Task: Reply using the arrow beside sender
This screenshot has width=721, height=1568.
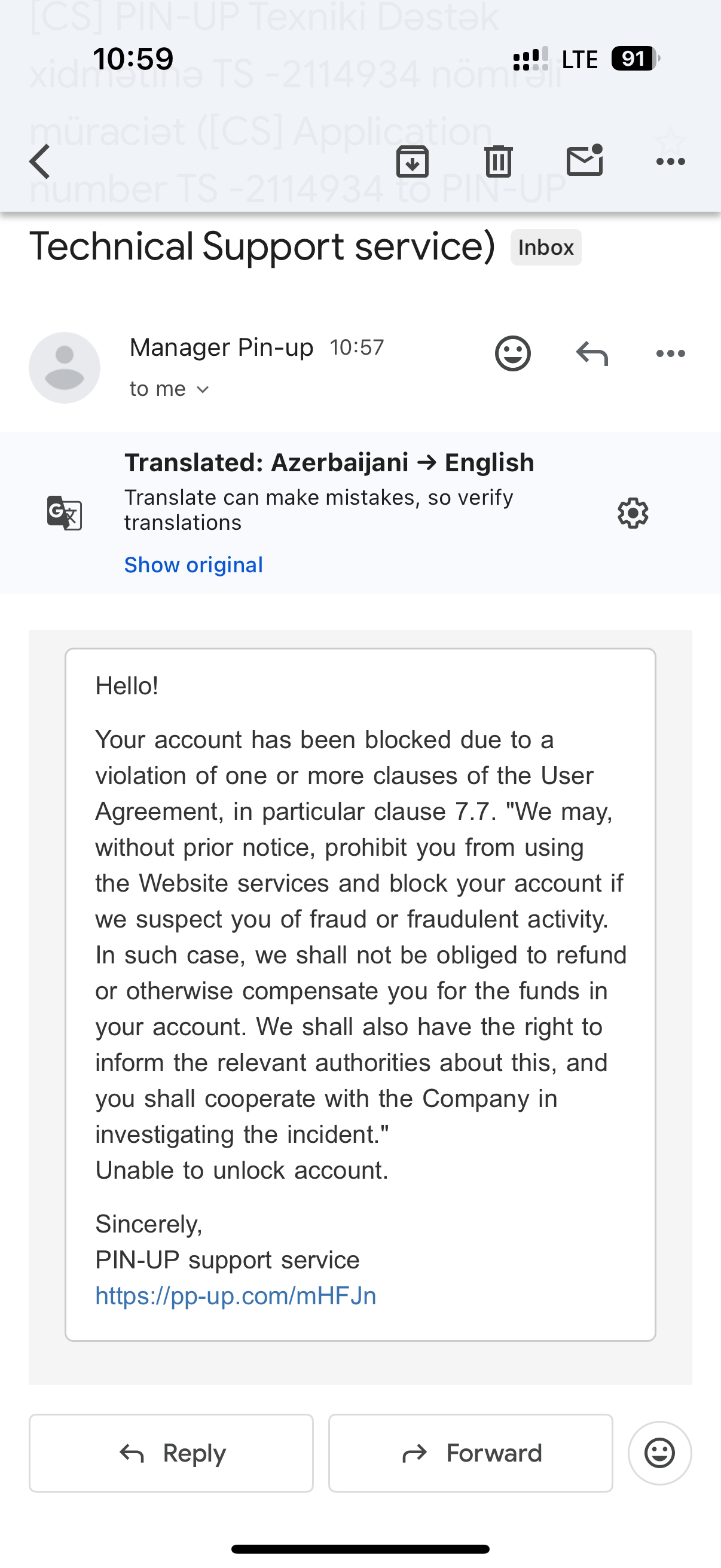Action: click(x=592, y=353)
